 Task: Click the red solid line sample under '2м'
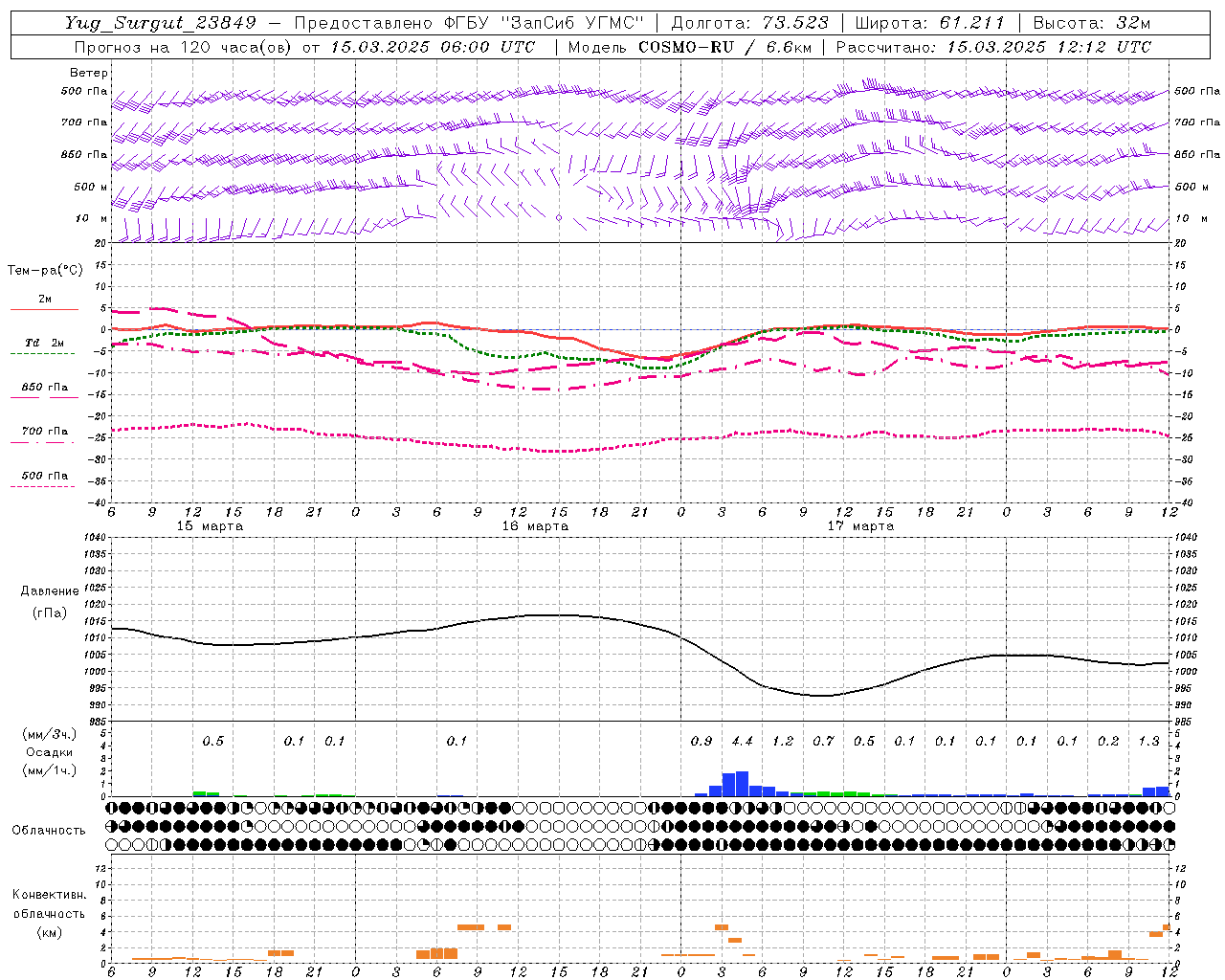45,310
